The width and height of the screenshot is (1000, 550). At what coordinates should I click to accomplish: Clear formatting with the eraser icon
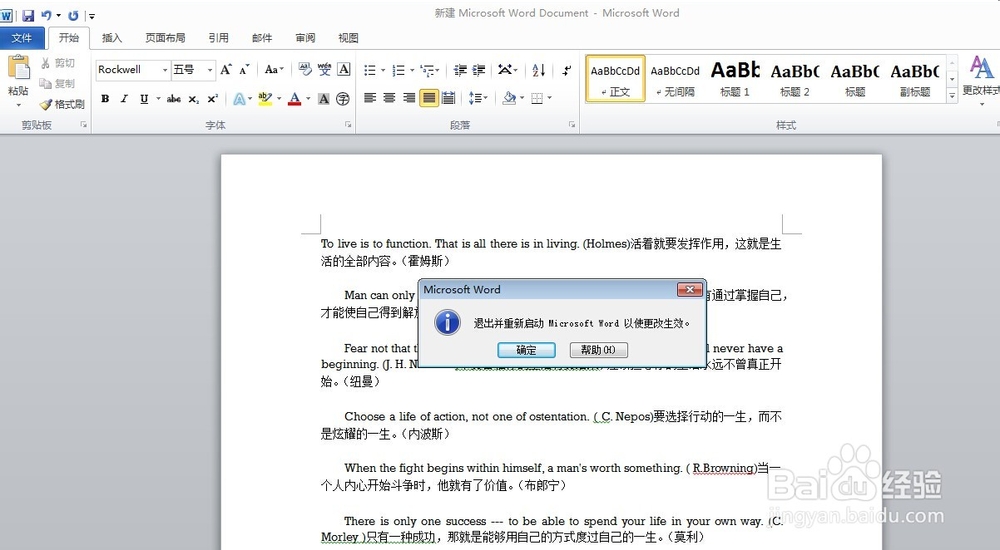point(305,70)
